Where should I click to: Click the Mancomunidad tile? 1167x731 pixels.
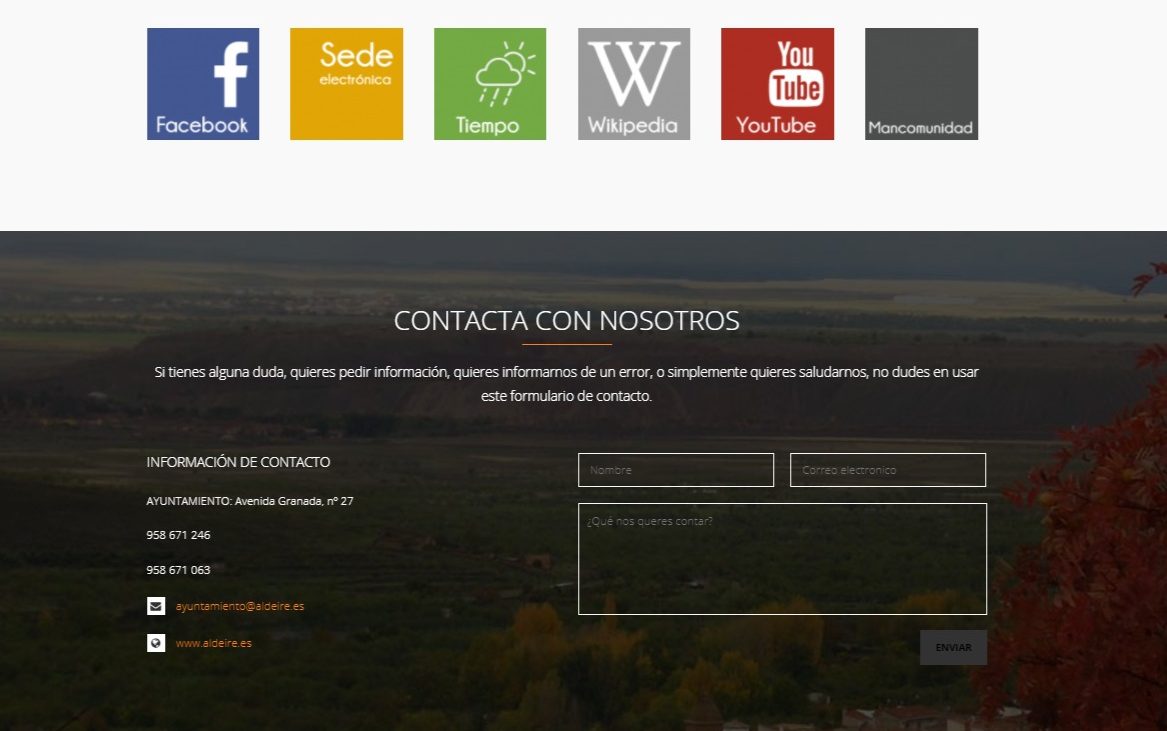(921, 84)
